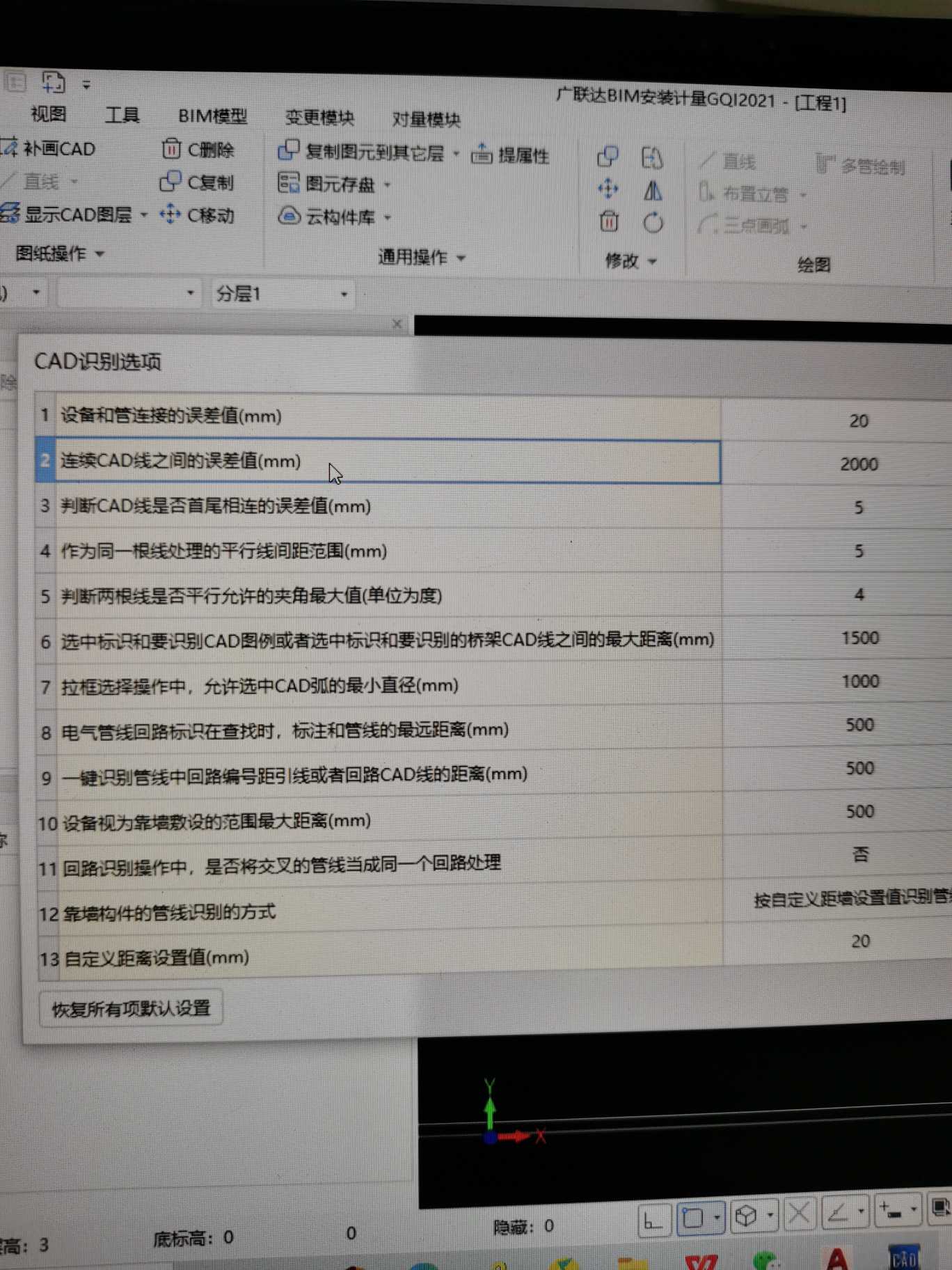Click the rotate icon in 修改 group
Viewport: 952px width, 1270px height.
653,223
